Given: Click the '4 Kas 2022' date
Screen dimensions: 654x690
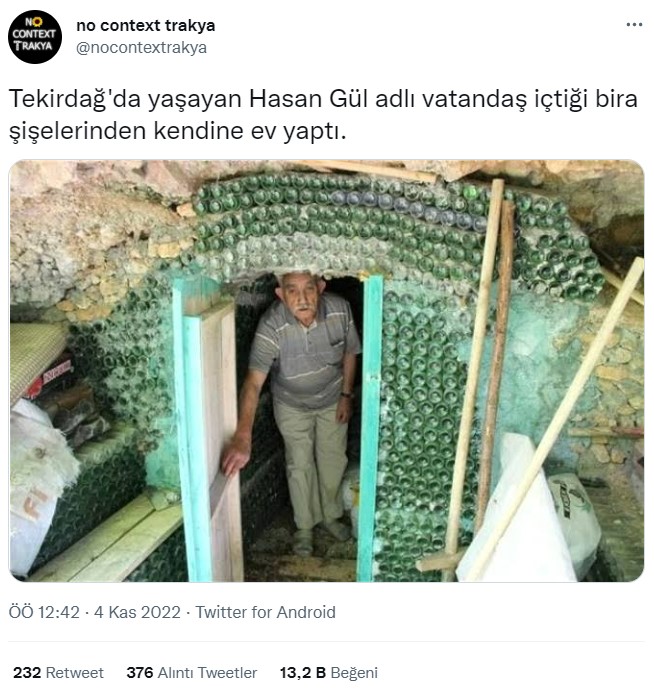Looking at the screenshot, I should click(x=137, y=612).
